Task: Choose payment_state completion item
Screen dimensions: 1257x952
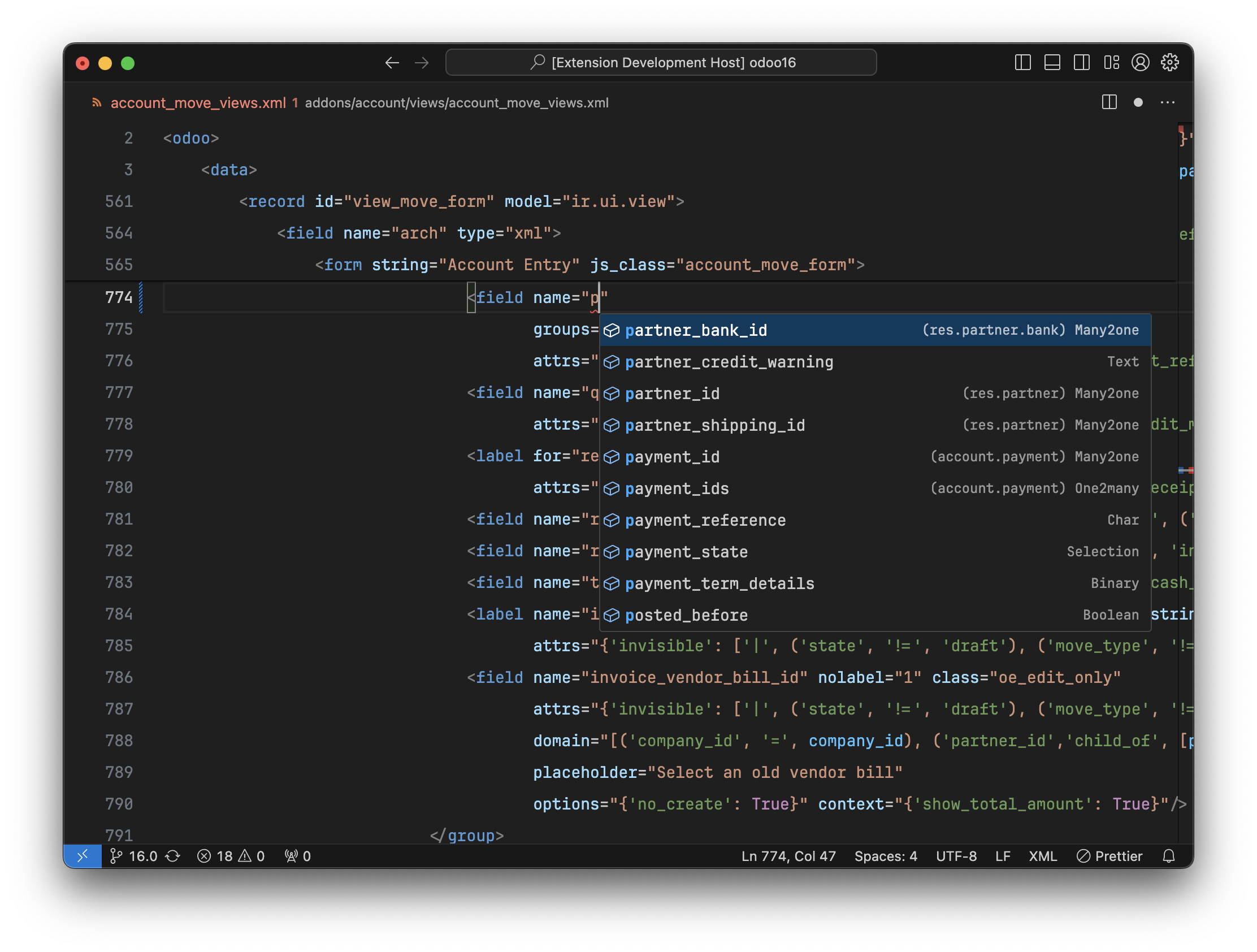Action: click(x=686, y=552)
